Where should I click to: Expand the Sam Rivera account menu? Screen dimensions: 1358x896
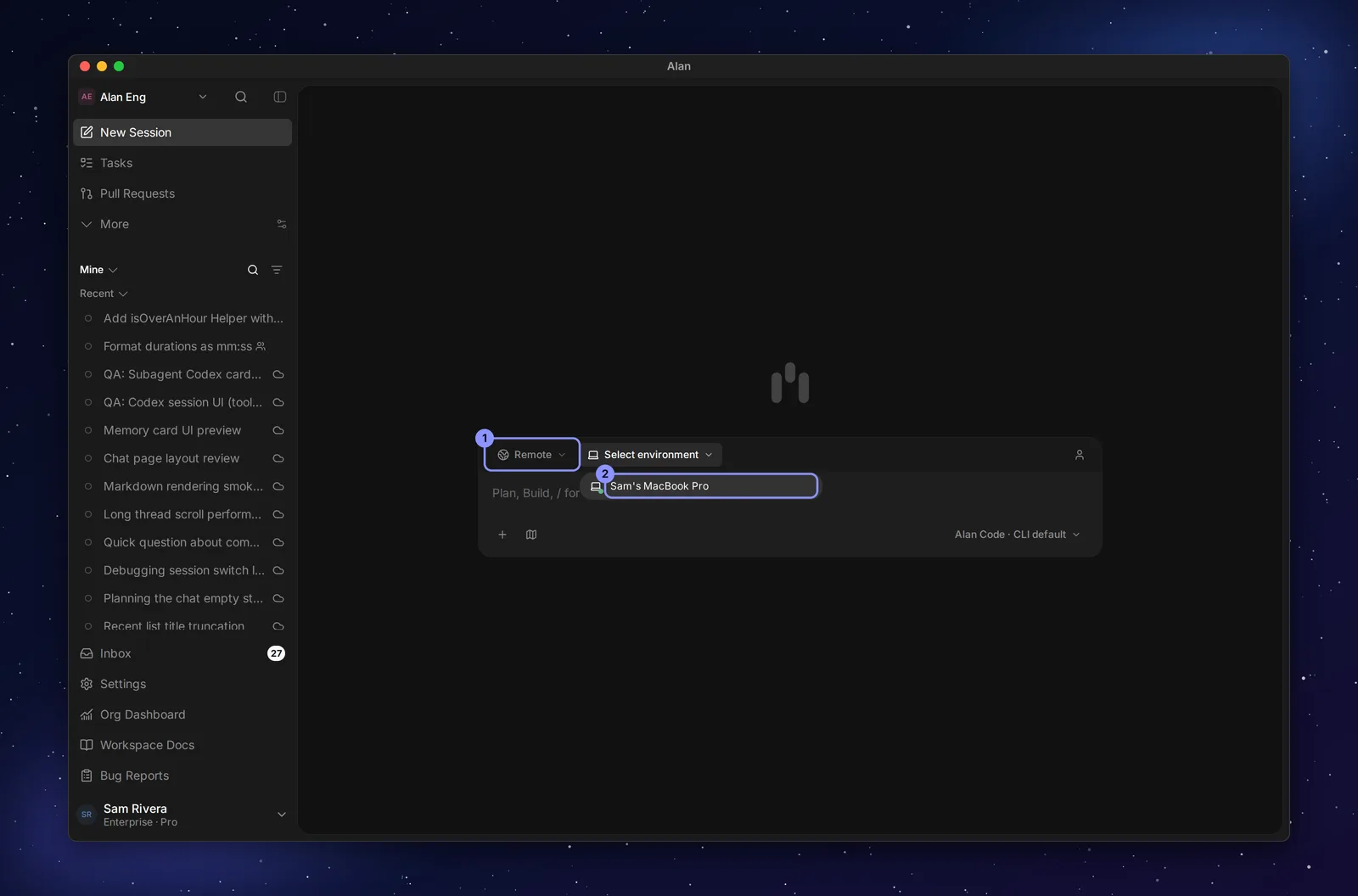click(x=182, y=815)
